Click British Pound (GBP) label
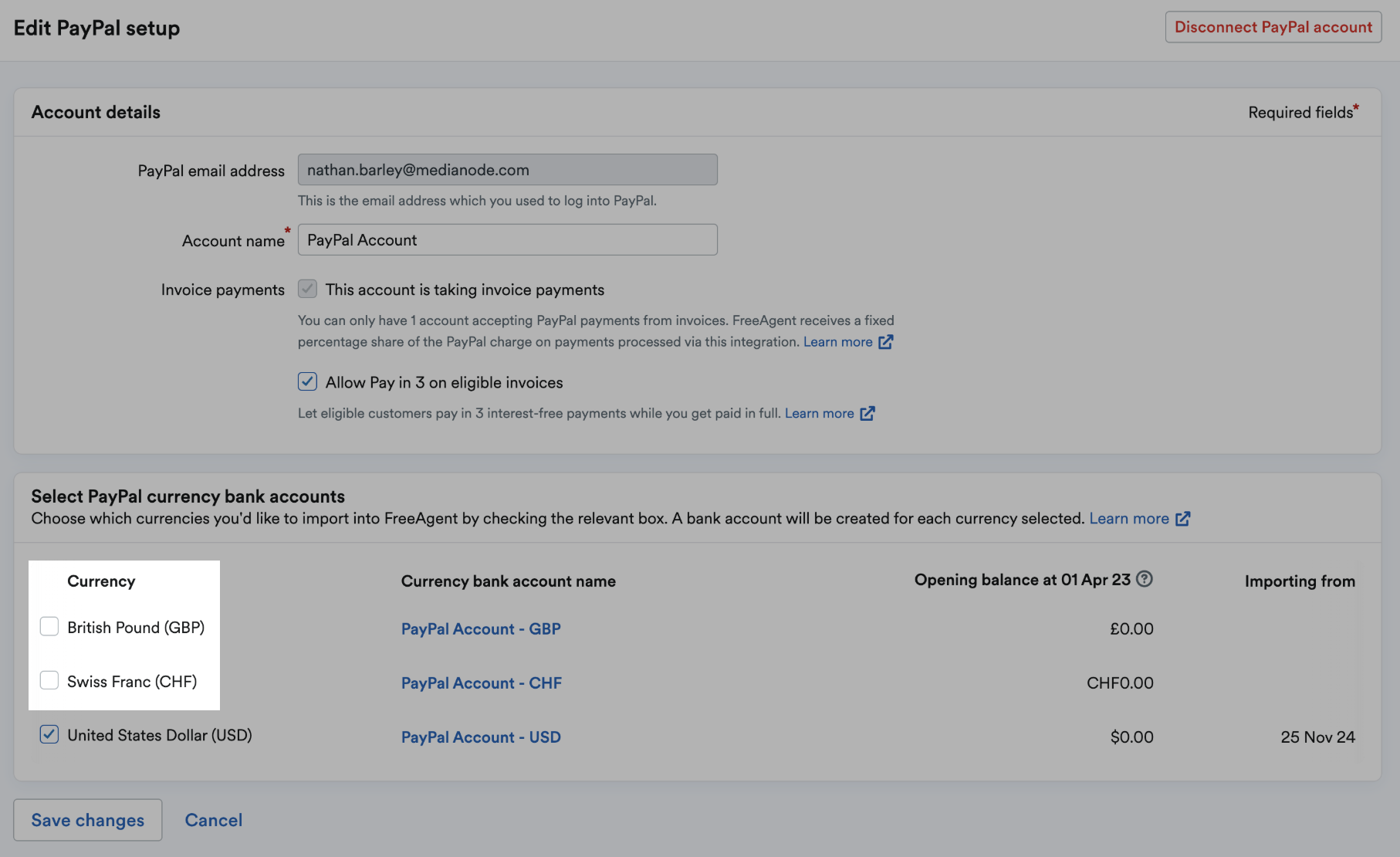1400x857 pixels. [x=136, y=628]
